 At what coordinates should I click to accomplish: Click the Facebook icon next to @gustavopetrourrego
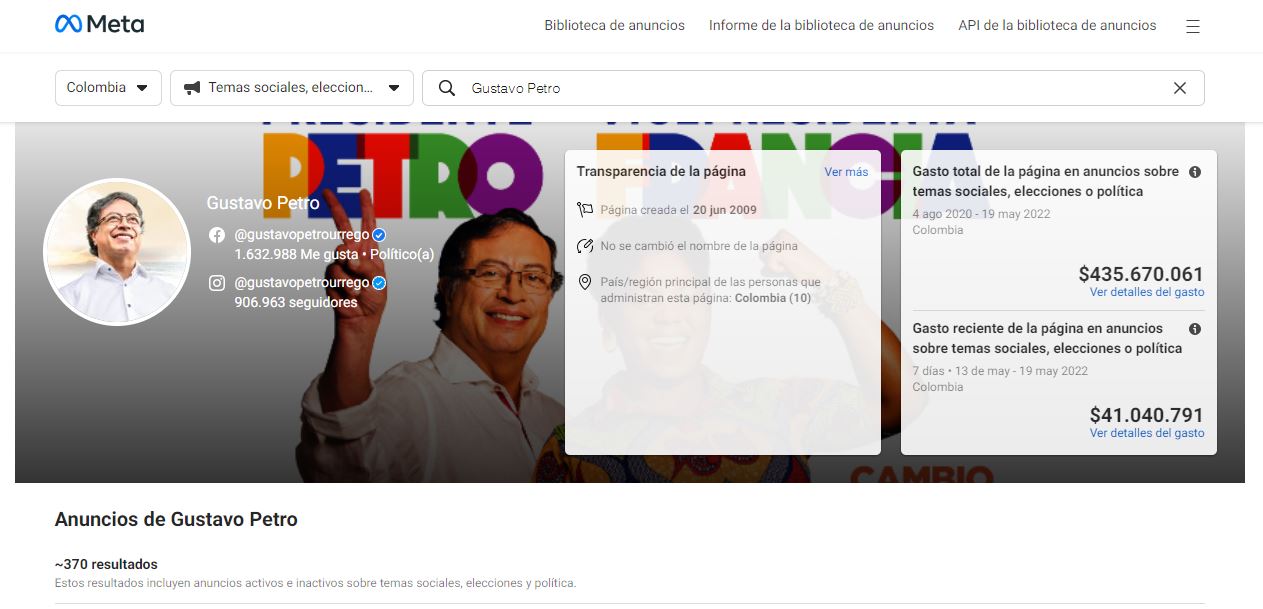(x=217, y=235)
